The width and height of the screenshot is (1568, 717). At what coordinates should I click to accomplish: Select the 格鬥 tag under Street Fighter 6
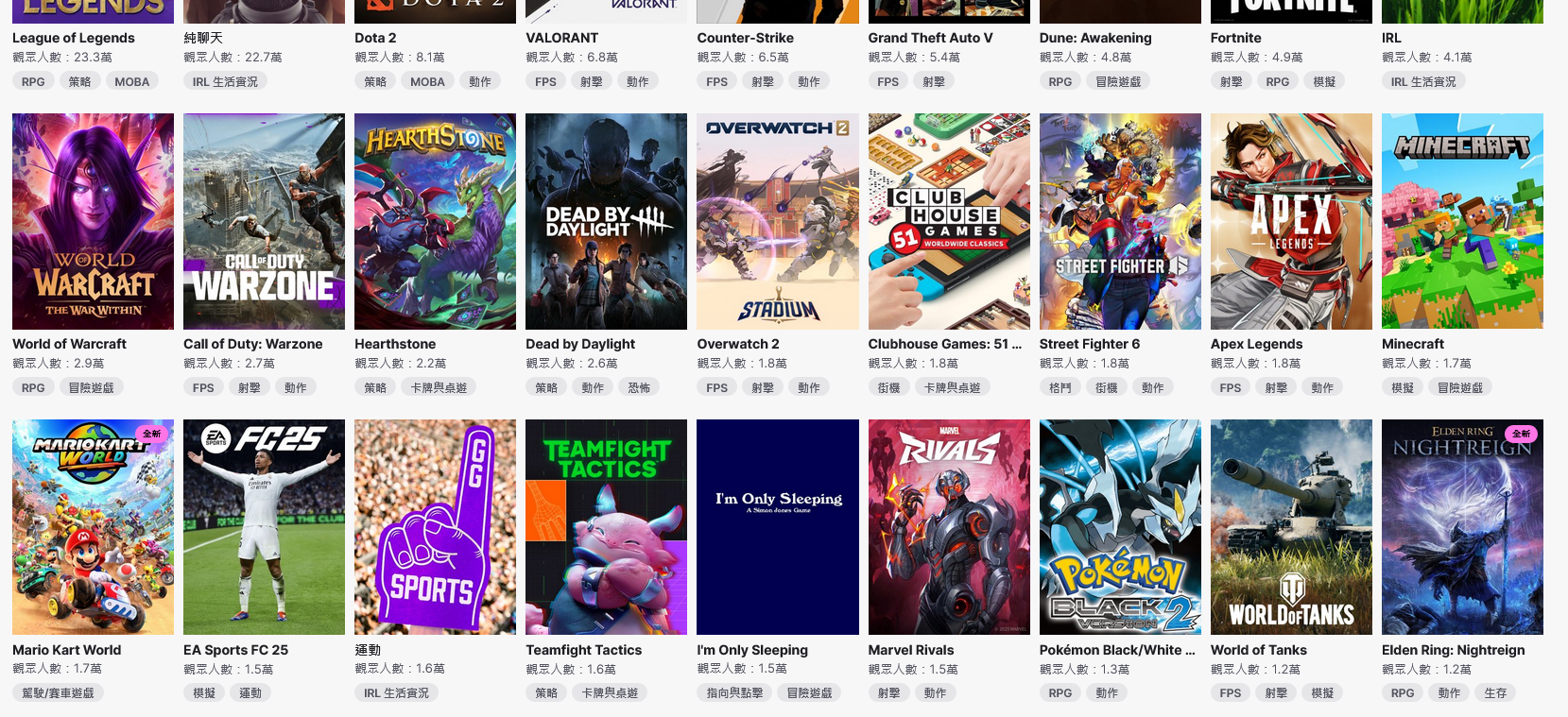[x=1060, y=387]
